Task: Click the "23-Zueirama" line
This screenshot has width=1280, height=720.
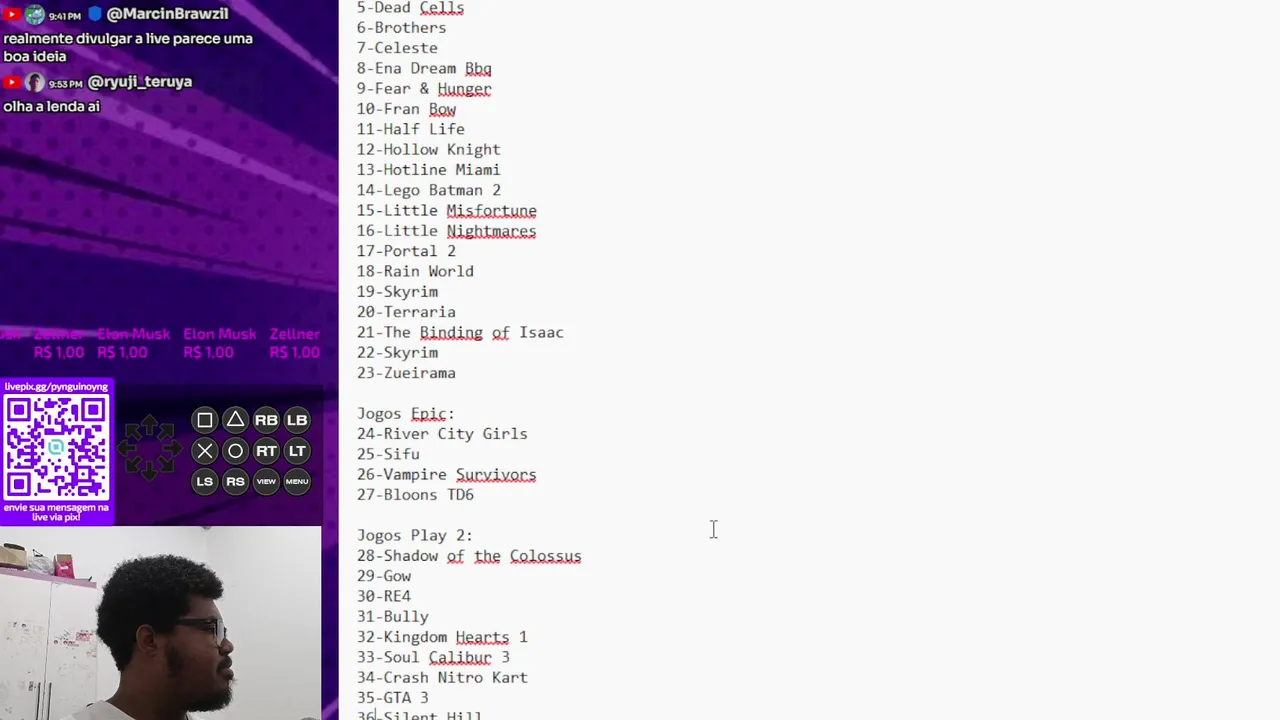Action: click(x=406, y=373)
